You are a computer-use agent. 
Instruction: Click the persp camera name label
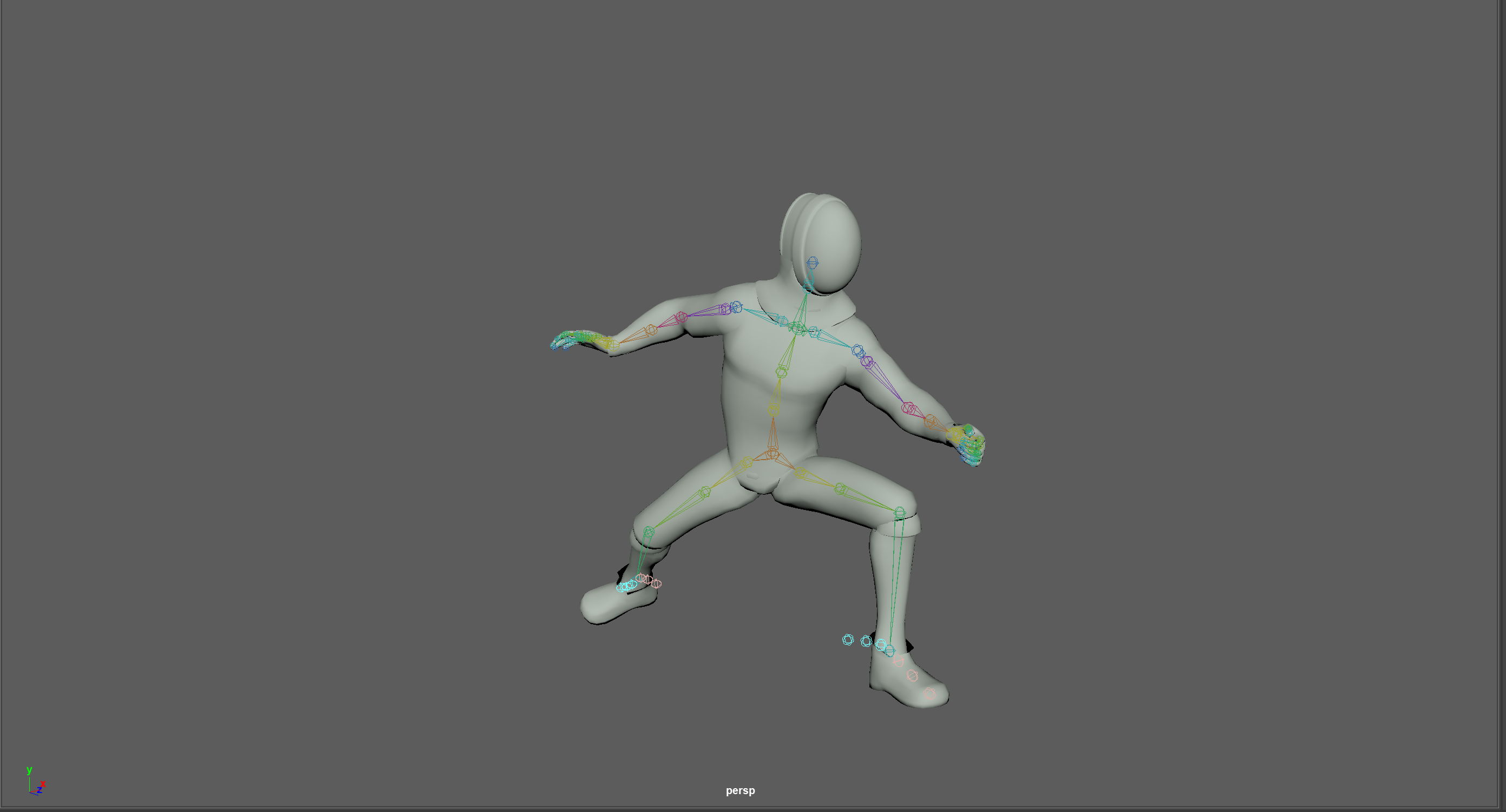point(740,790)
